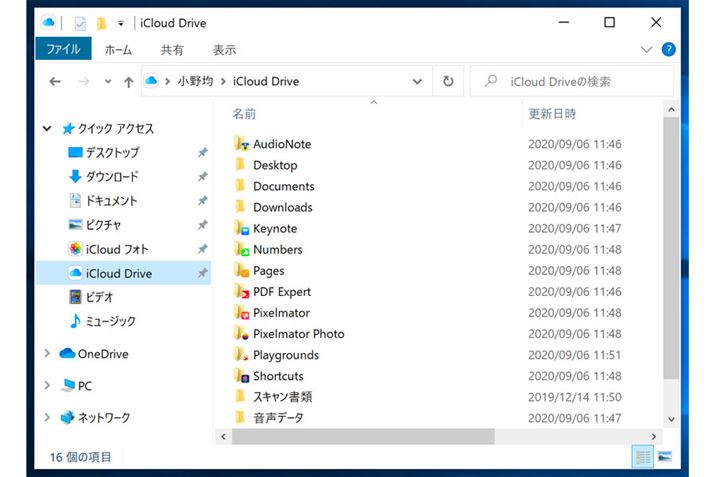
Task: Sort by 更新日時 column header
Action: point(552,114)
